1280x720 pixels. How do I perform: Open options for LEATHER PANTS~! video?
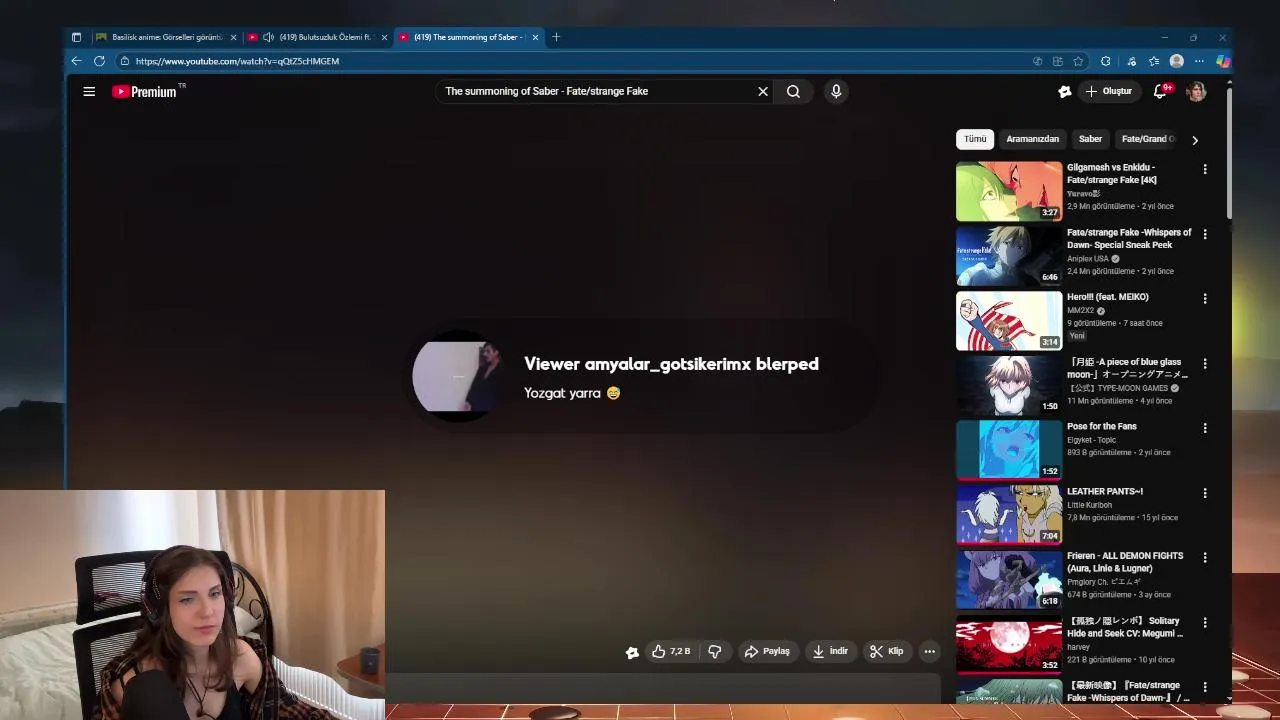[x=1205, y=493]
